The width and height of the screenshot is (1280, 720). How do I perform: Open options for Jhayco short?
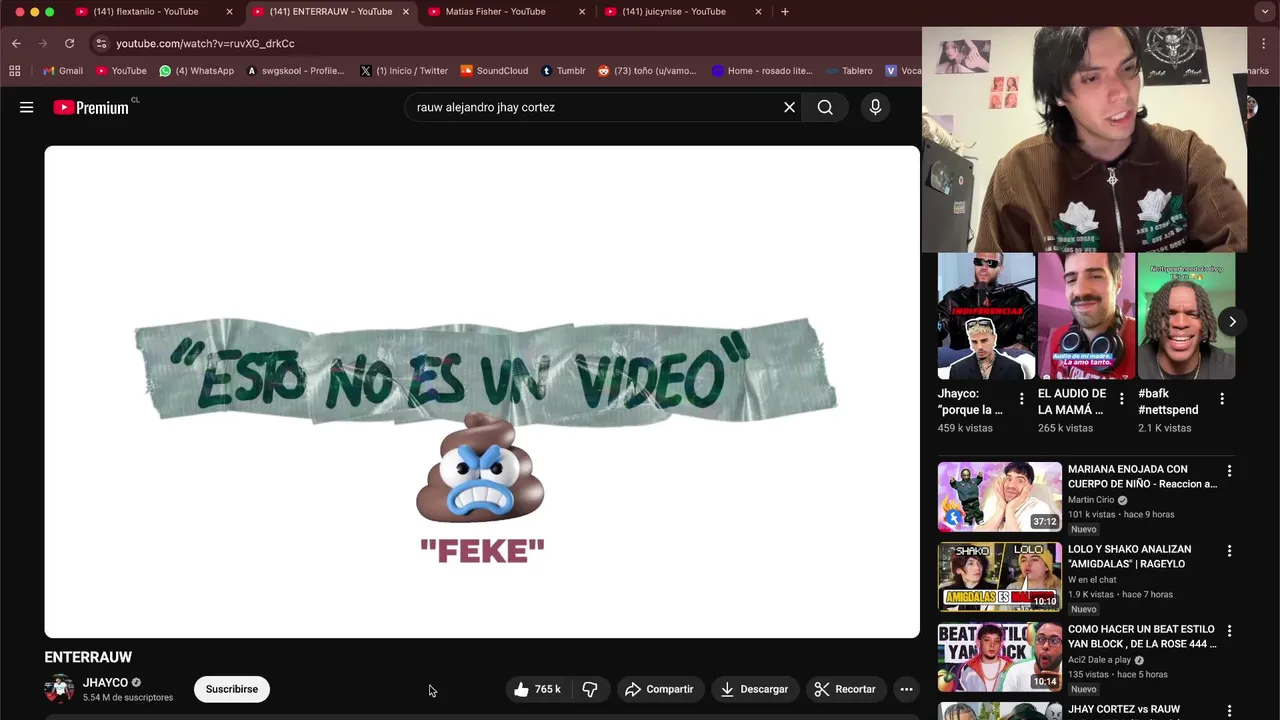coord(1021,399)
